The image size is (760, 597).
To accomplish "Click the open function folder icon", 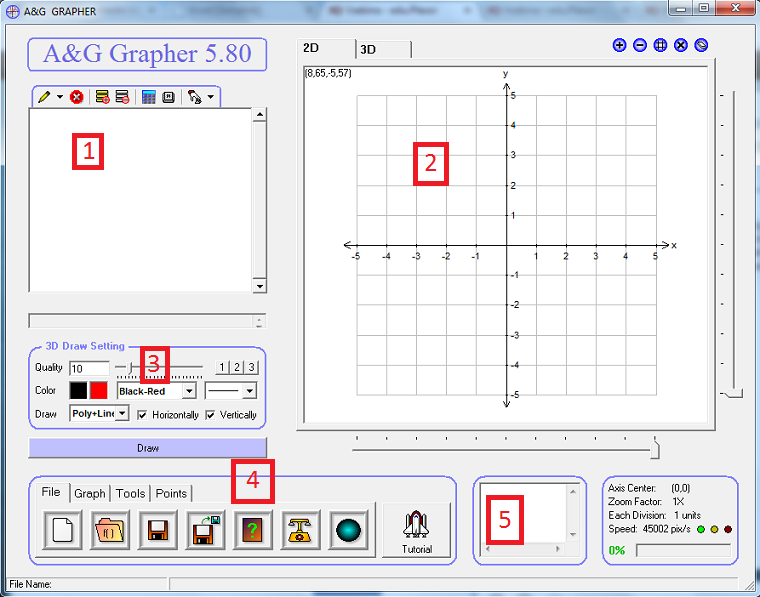I will (110, 529).
